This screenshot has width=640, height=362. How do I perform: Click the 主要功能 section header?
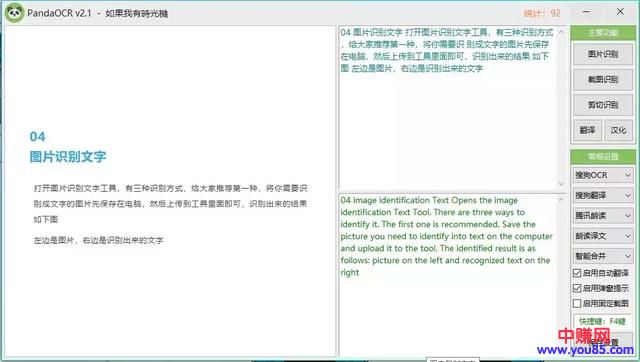point(603,33)
